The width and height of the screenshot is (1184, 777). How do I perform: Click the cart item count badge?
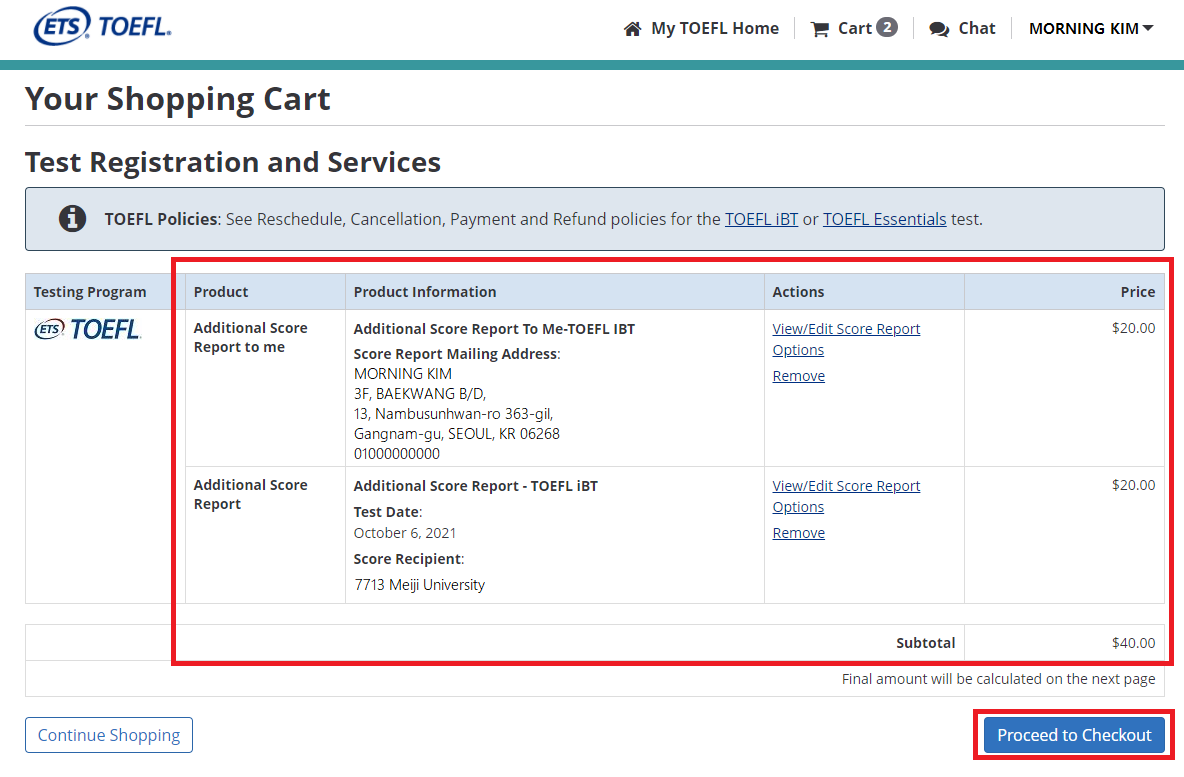[x=886, y=28]
